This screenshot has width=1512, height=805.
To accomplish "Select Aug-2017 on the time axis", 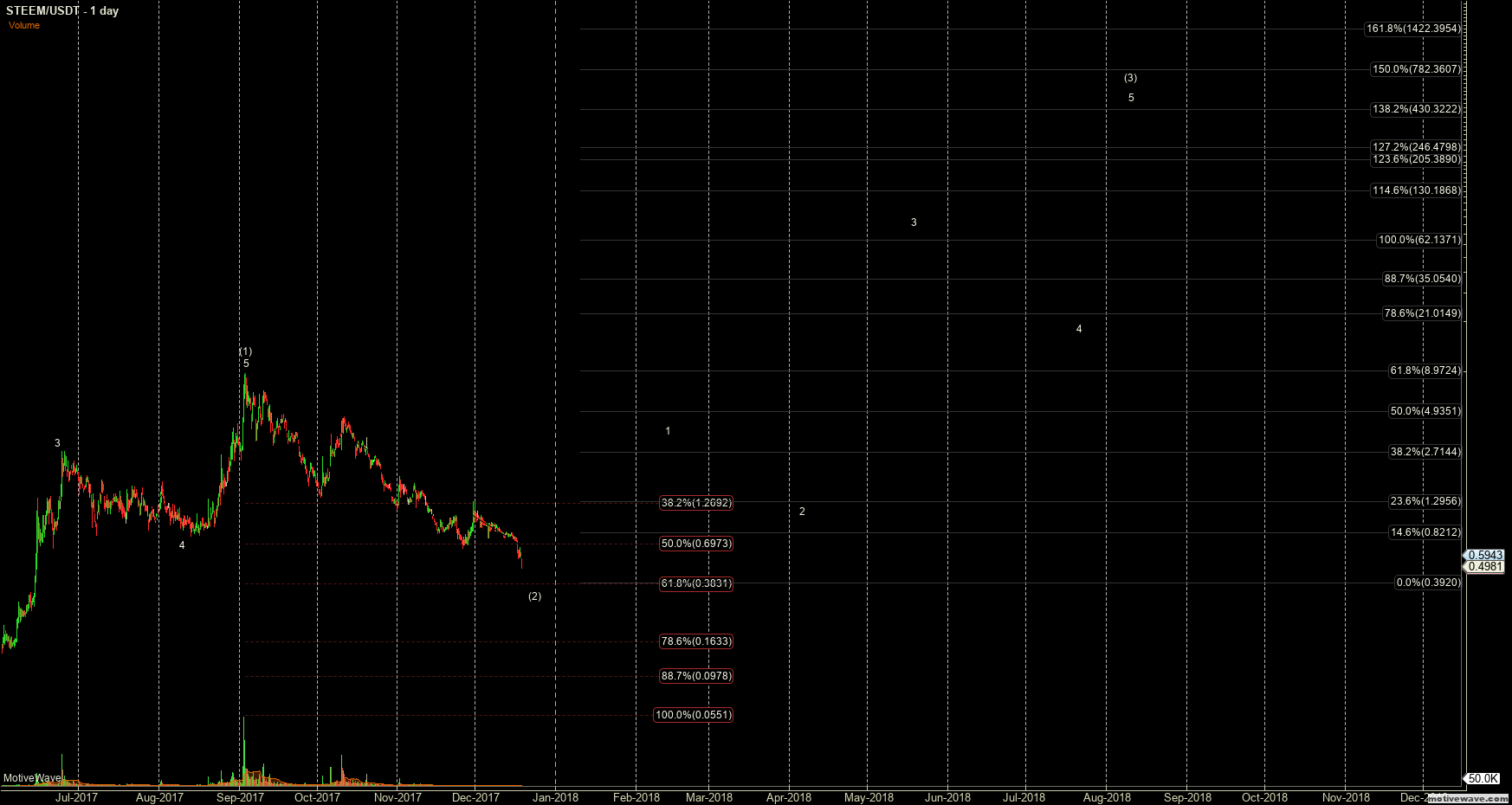I will pos(159,797).
